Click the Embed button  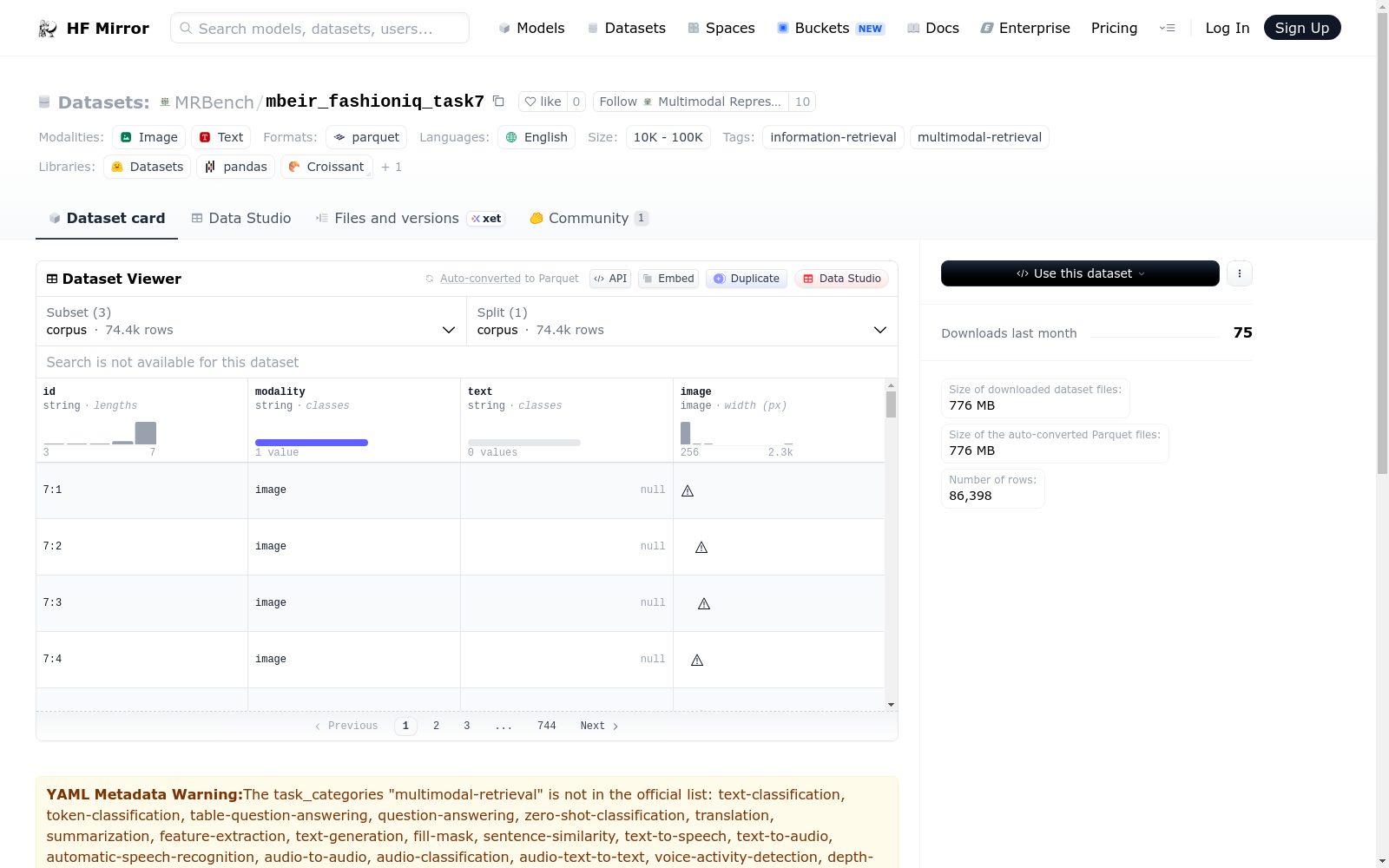click(668, 279)
